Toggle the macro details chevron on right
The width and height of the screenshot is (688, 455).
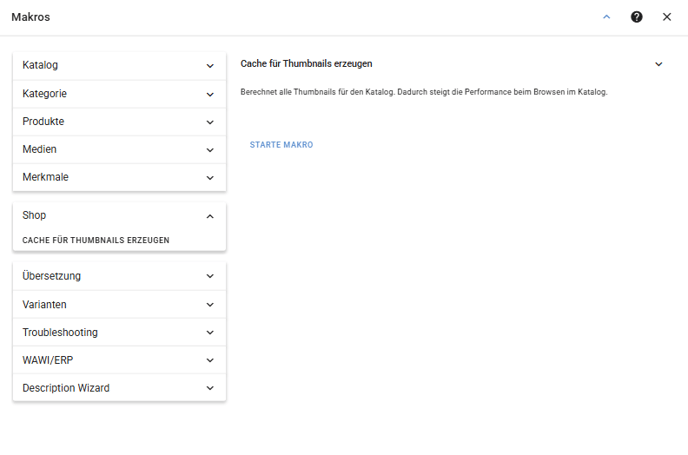point(659,64)
